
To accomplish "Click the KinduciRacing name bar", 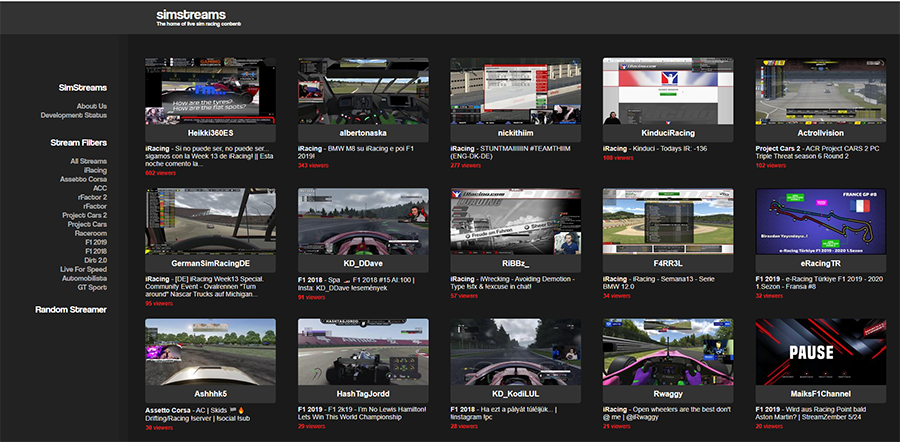I will pyautogui.click(x=668, y=133).
